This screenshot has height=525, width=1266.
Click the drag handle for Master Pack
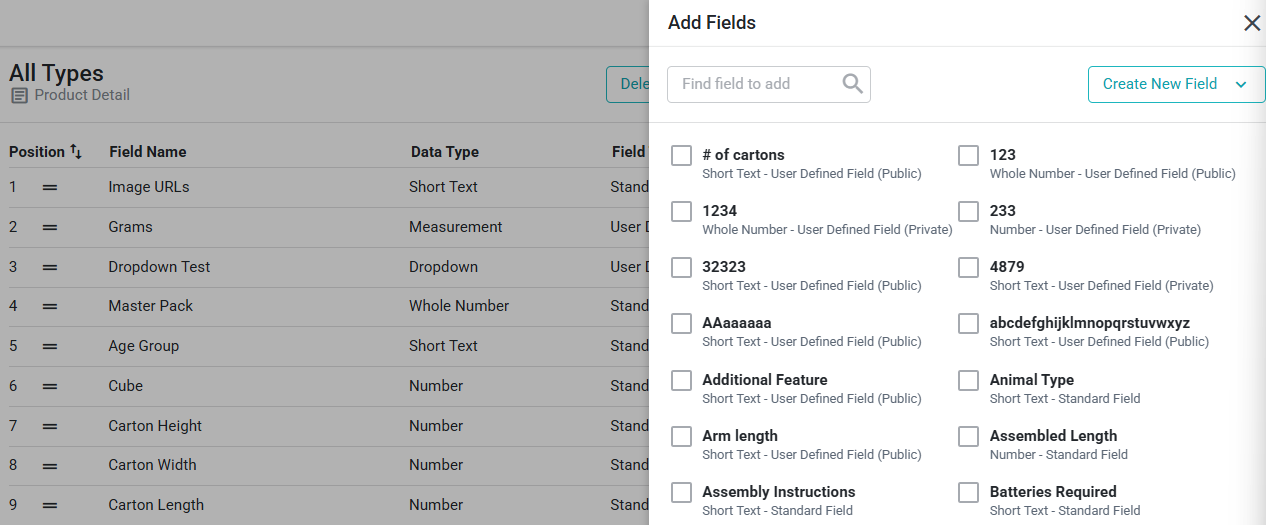50,306
